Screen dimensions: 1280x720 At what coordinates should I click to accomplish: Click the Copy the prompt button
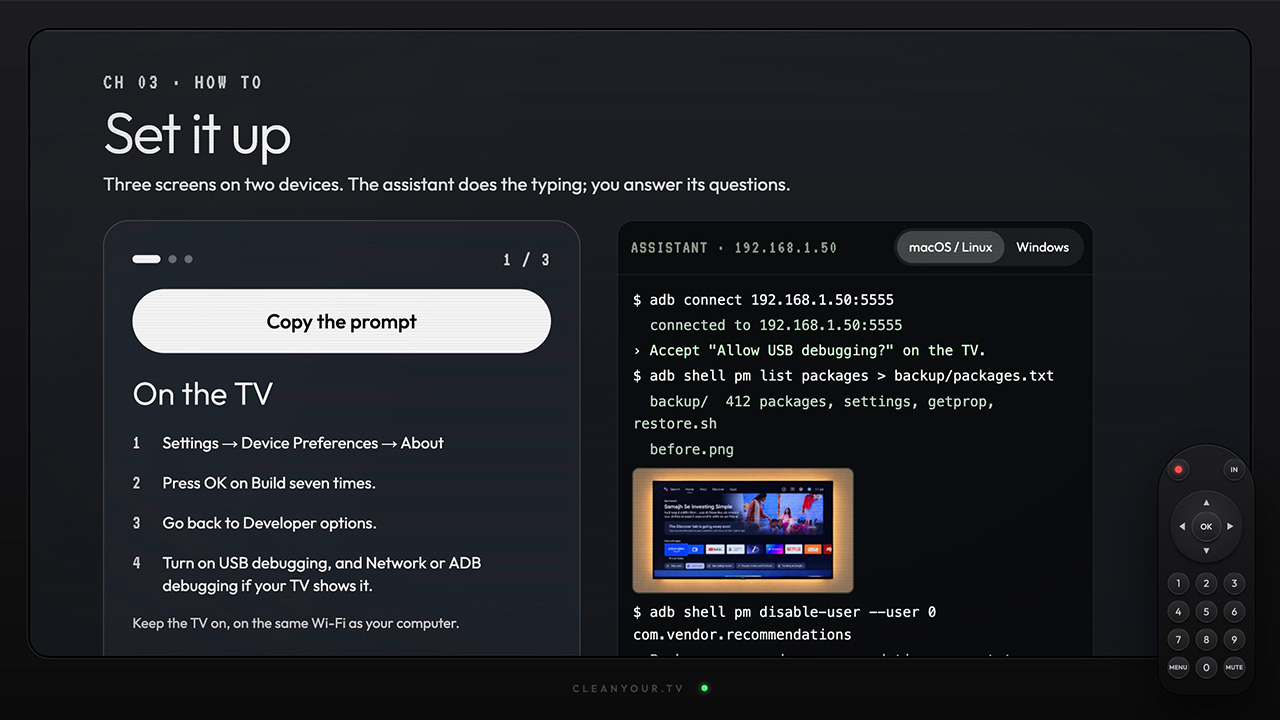341,321
